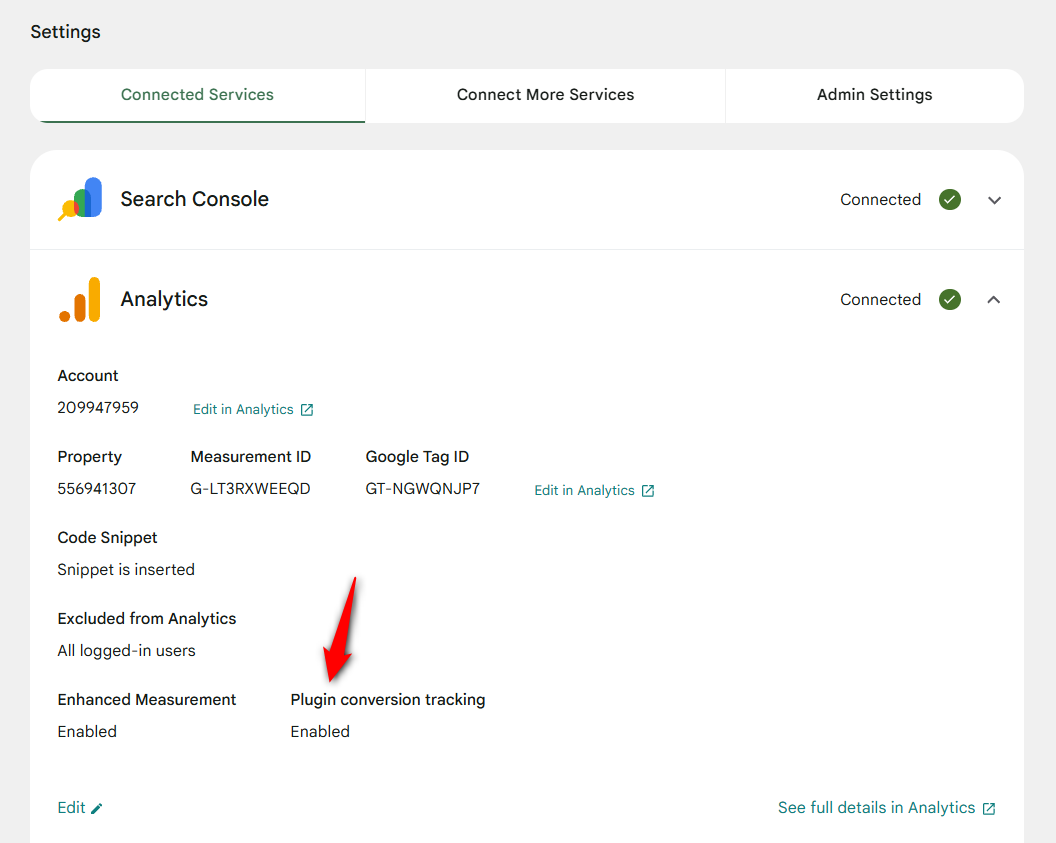Switch to Connected Services tab

tap(197, 95)
